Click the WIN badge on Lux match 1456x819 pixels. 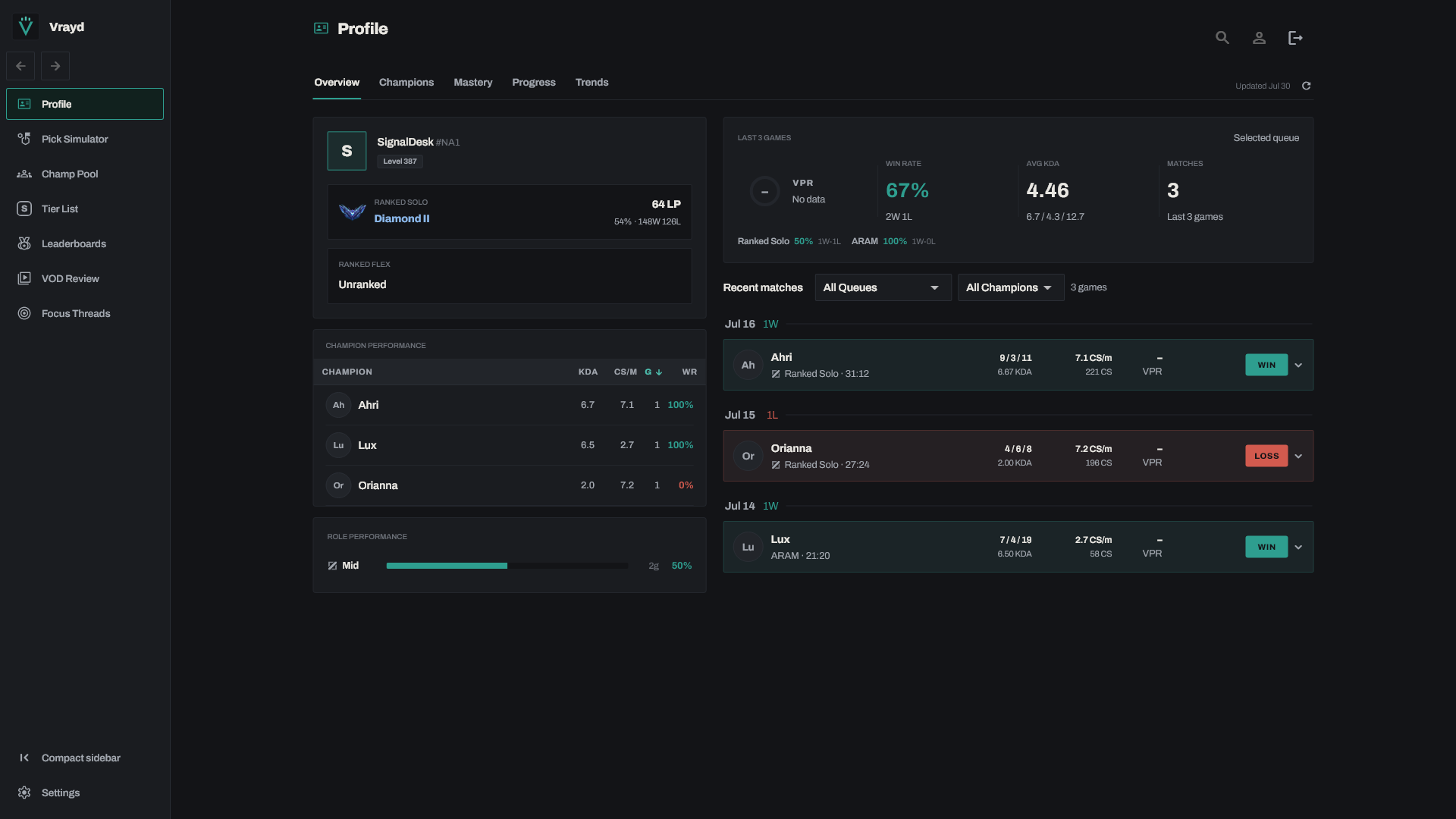(x=1266, y=547)
